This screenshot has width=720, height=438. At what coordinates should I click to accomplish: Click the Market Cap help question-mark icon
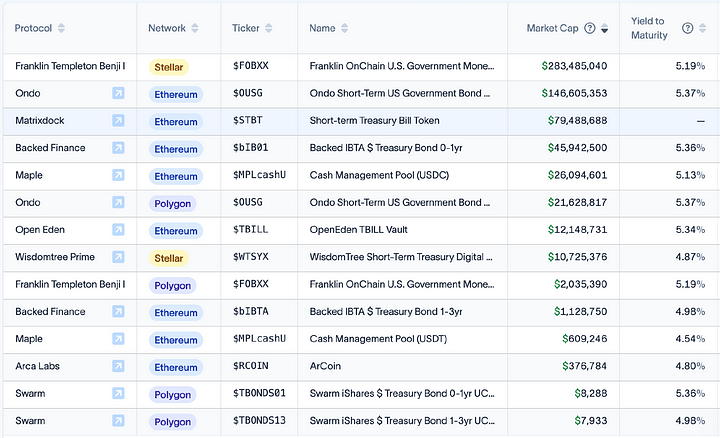pyautogui.click(x=590, y=28)
